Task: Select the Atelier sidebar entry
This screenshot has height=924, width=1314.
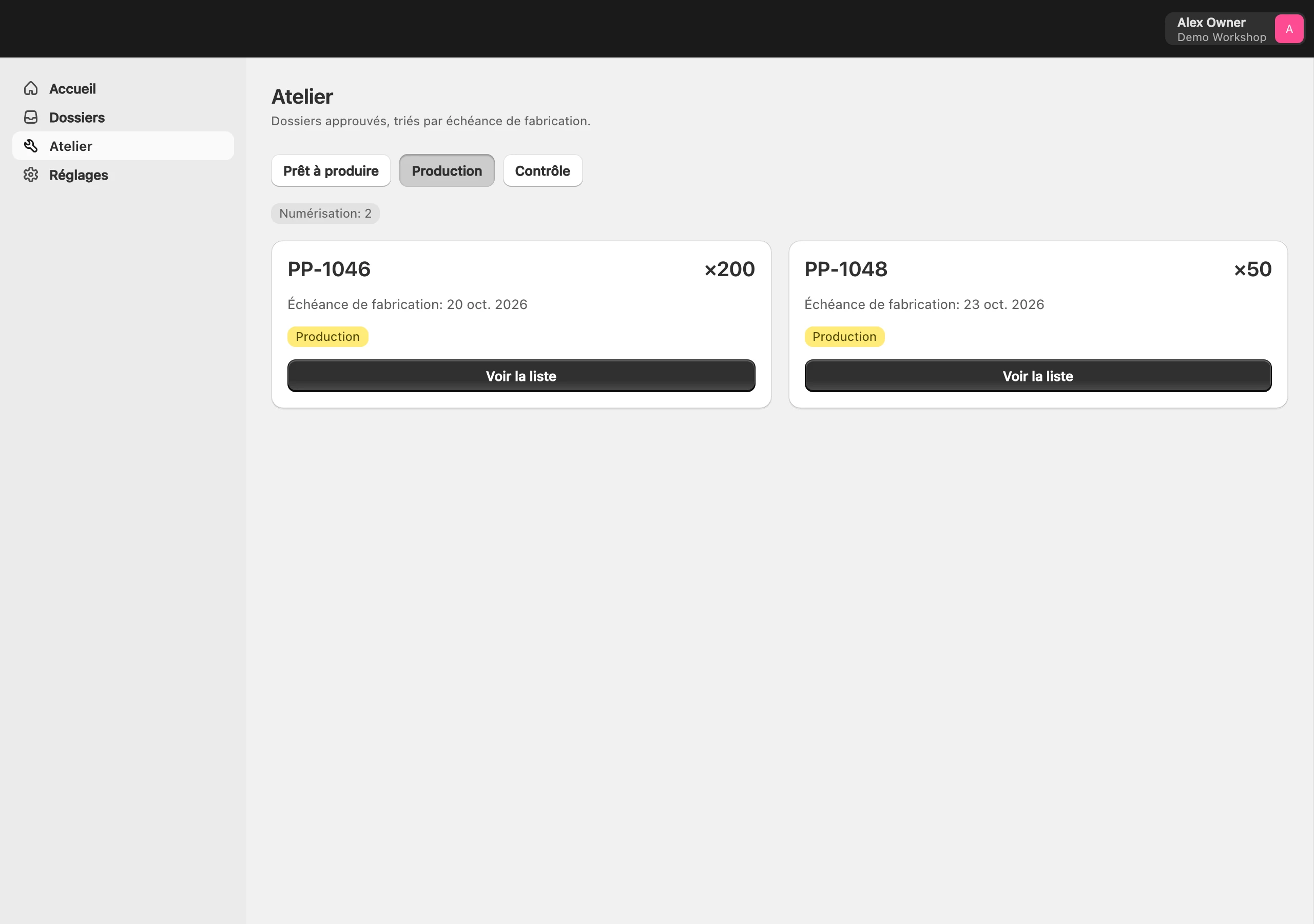Action: tap(123, 145)
